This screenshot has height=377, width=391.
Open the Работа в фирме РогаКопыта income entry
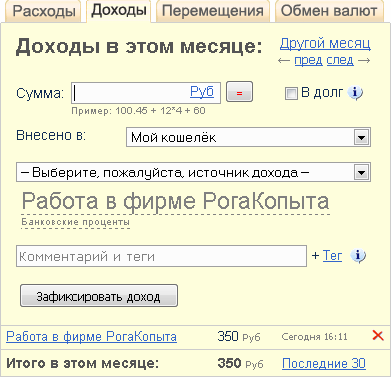(91, 337)
